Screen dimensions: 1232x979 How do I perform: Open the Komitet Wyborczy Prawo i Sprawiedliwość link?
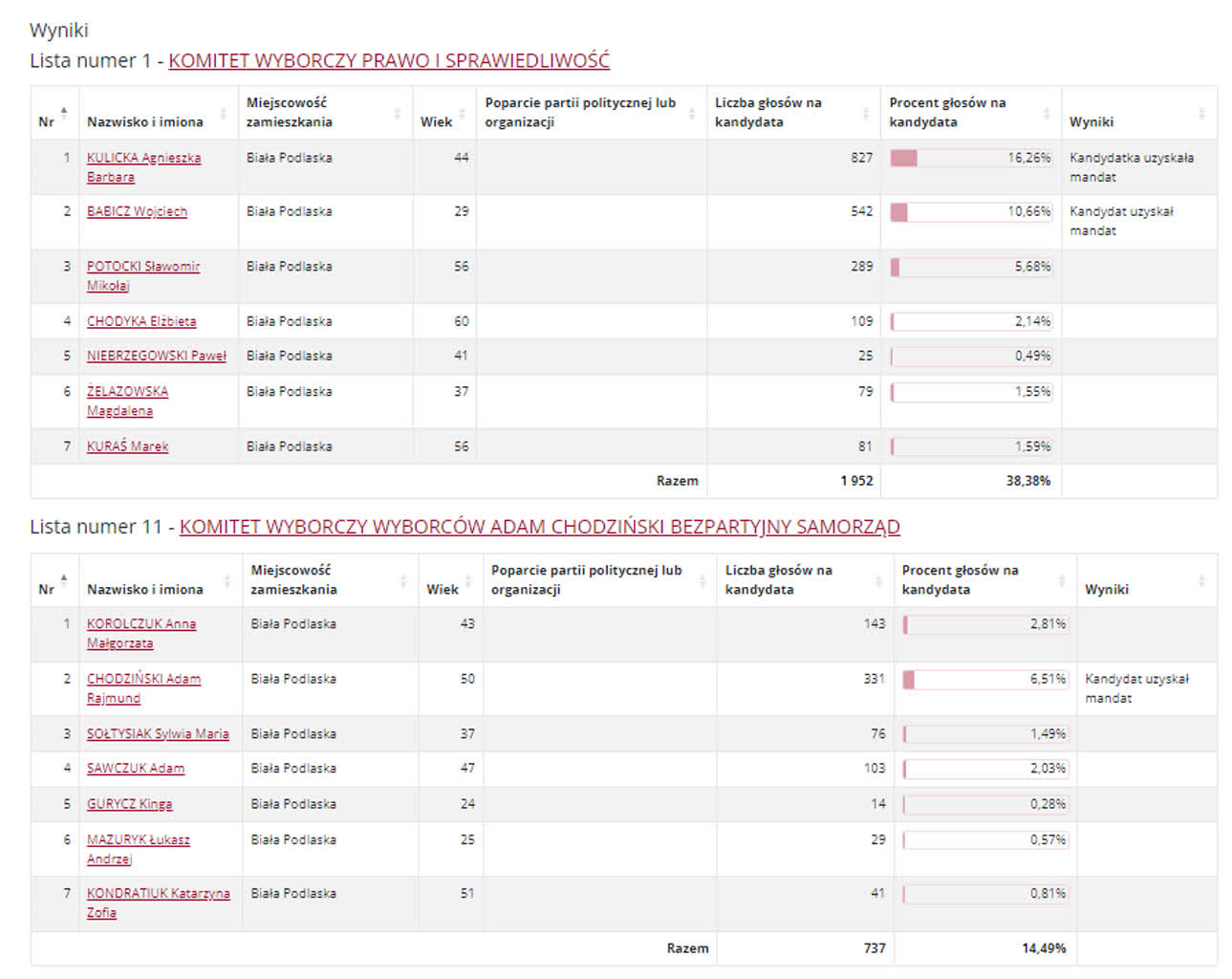[388, 60]
